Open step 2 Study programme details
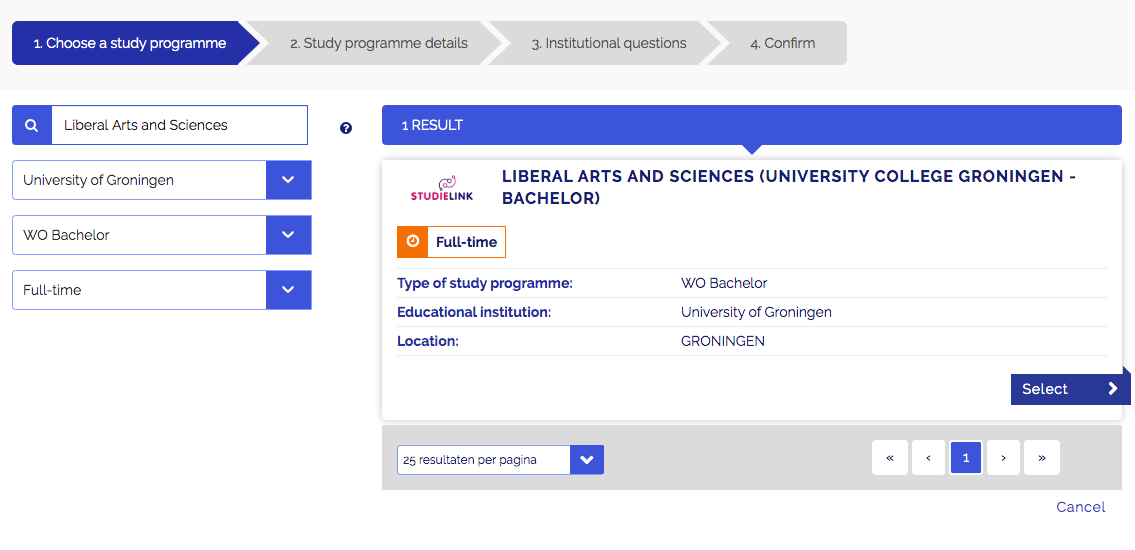 378,43
